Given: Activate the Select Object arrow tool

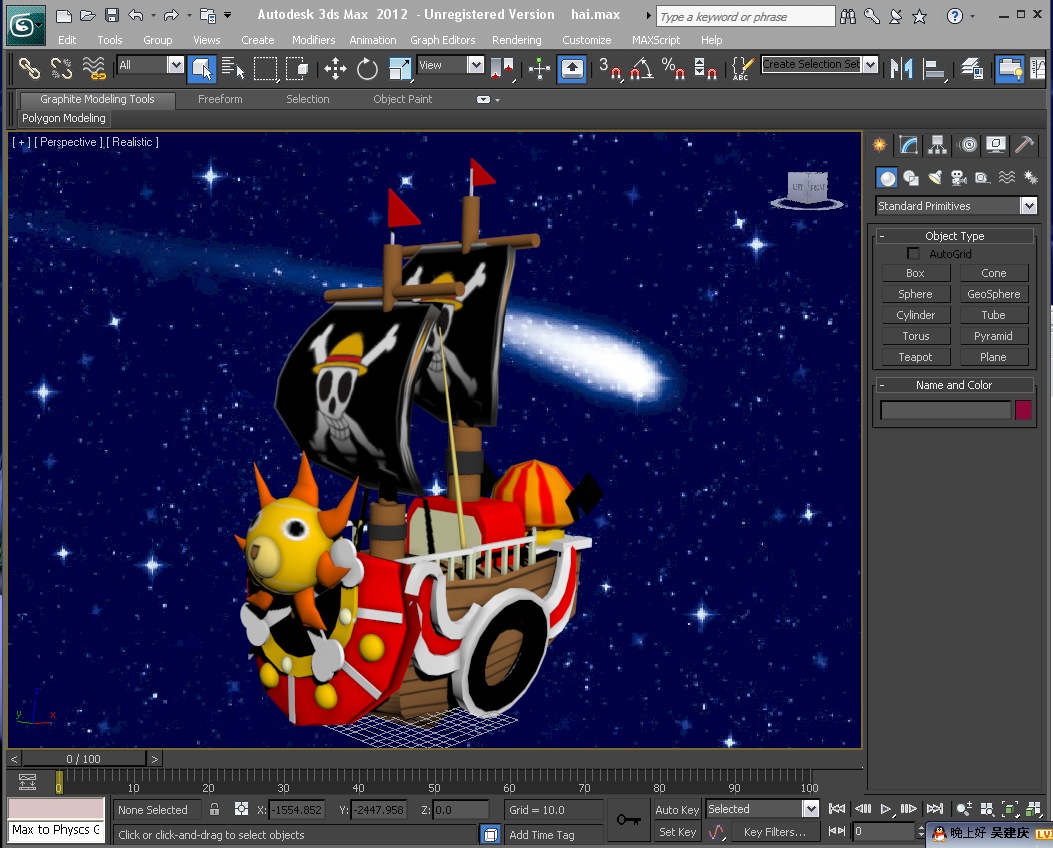Looking at the screenshot, I should click(201, 68).
